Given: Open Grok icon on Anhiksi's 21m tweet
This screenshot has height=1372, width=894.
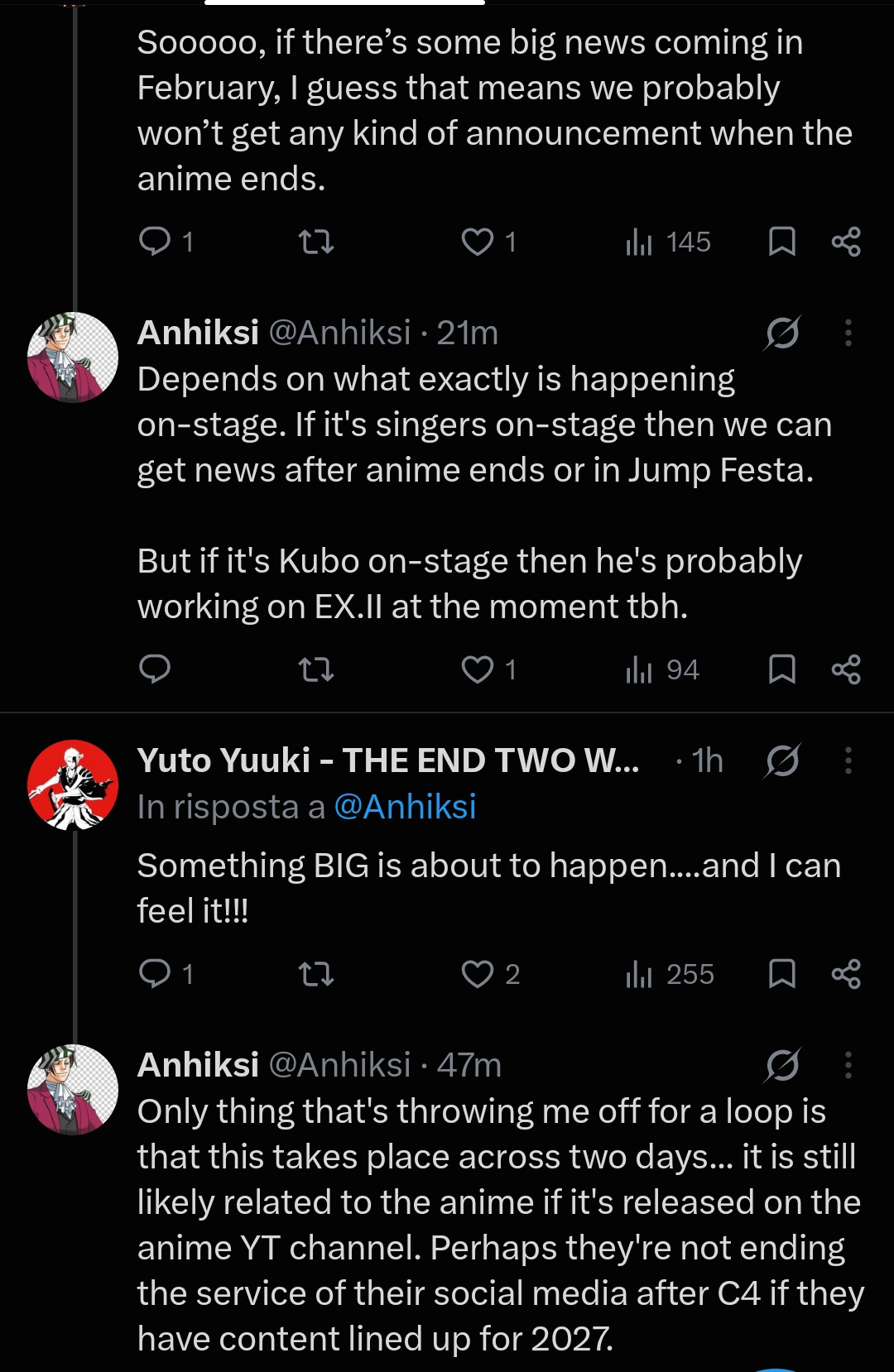Looking at the screenshot, I should pyautogui.click(x=782, y=333).
